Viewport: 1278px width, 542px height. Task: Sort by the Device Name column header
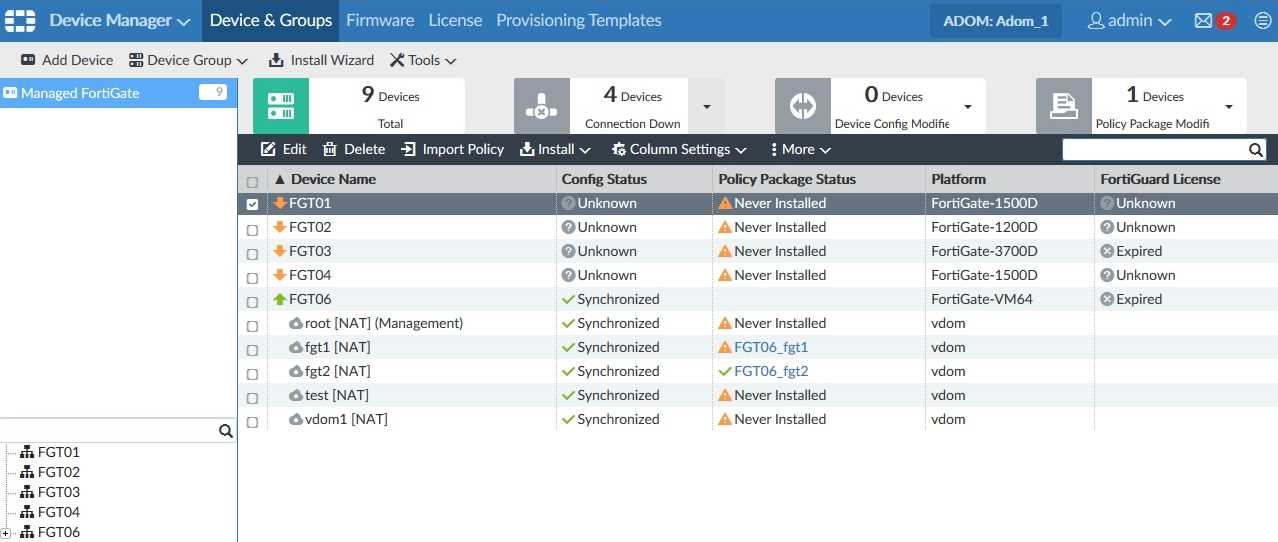(x=333, y=179)
